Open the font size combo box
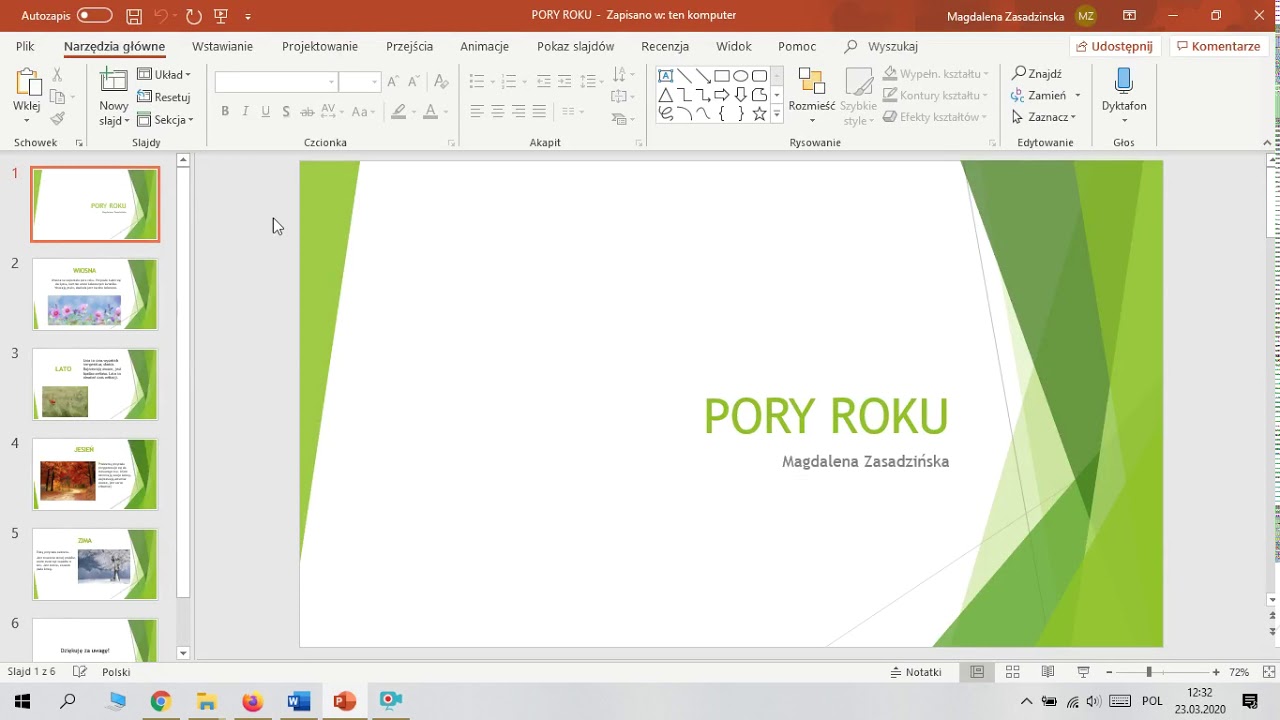This screenshot has width=1280, height=720. click(359, 82)
